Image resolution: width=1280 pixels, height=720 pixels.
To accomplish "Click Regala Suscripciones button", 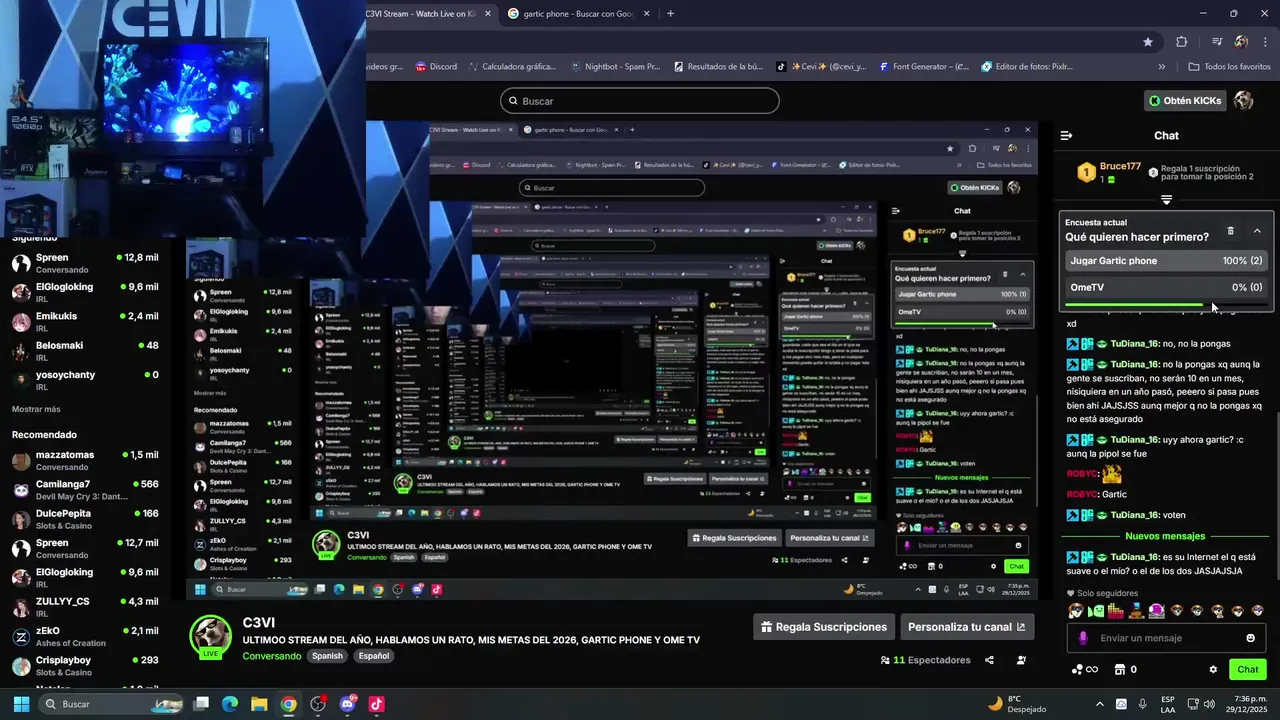I will tap(824, 627).
